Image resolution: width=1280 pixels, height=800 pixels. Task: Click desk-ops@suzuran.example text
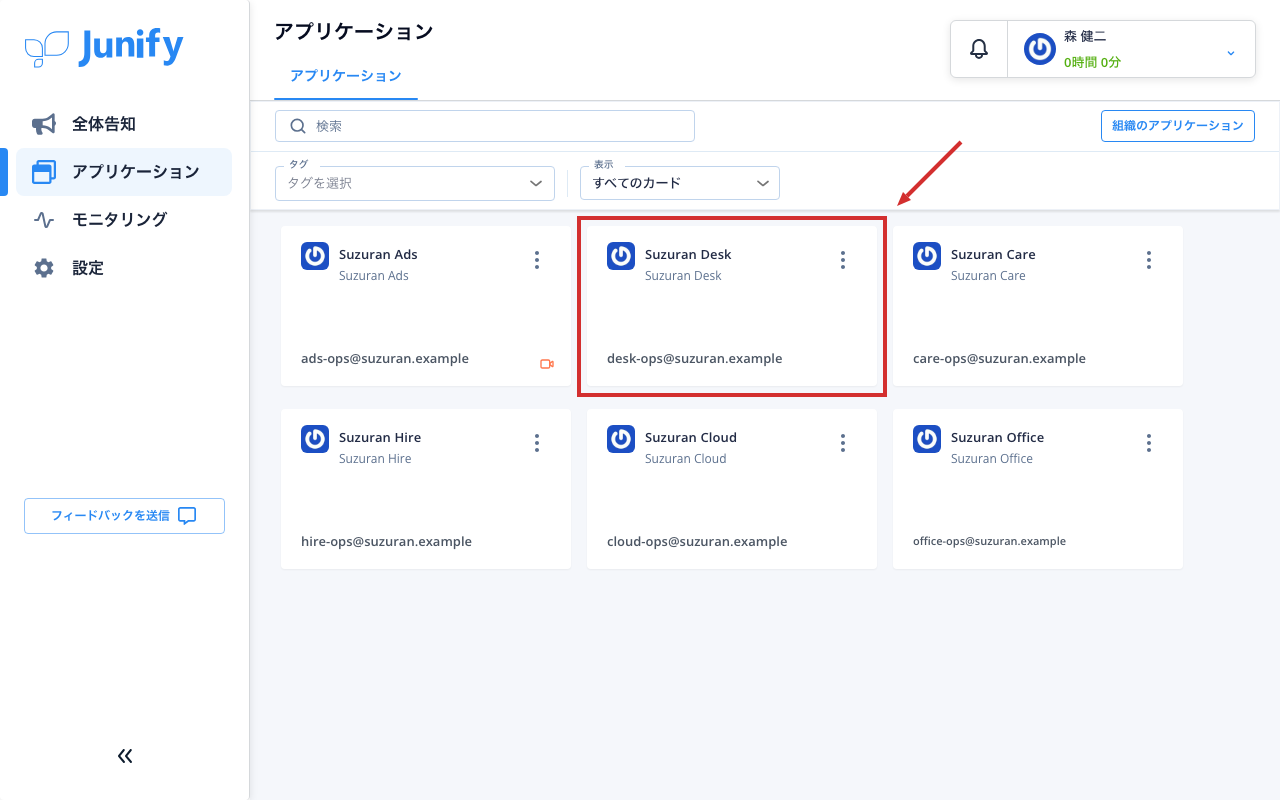[695, 359]
